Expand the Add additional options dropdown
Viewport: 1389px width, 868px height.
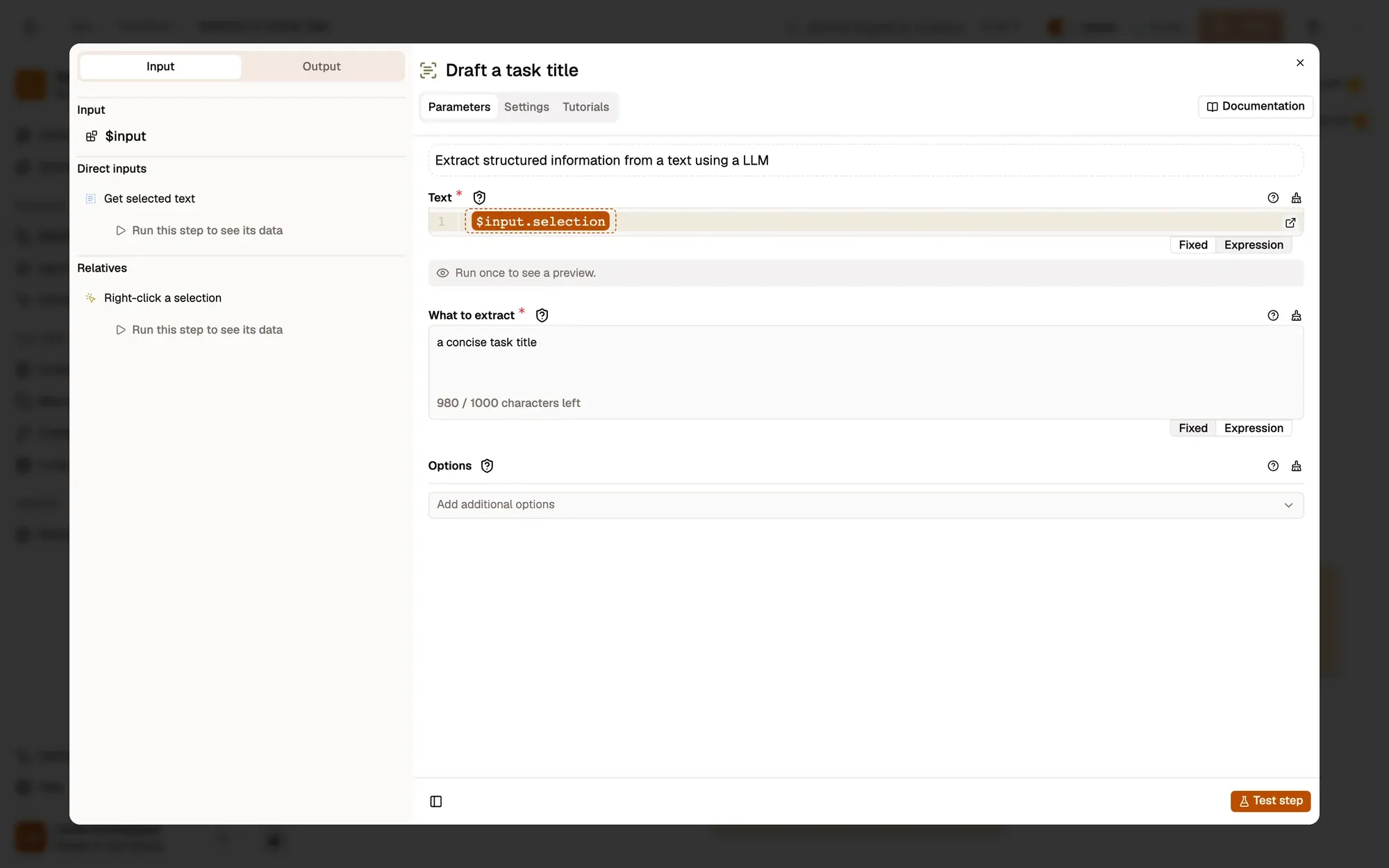click(x=865, y=505)
